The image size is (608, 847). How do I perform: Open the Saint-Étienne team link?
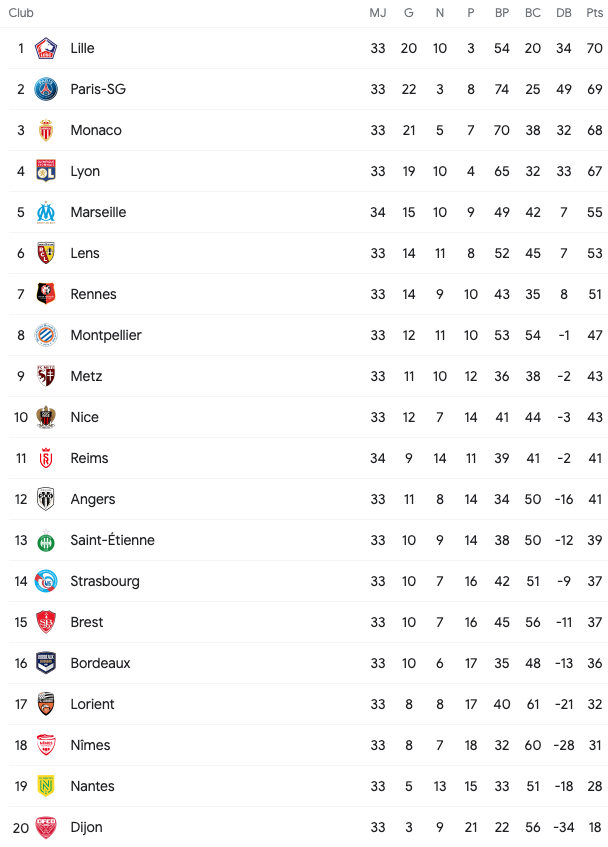(112, 540)
